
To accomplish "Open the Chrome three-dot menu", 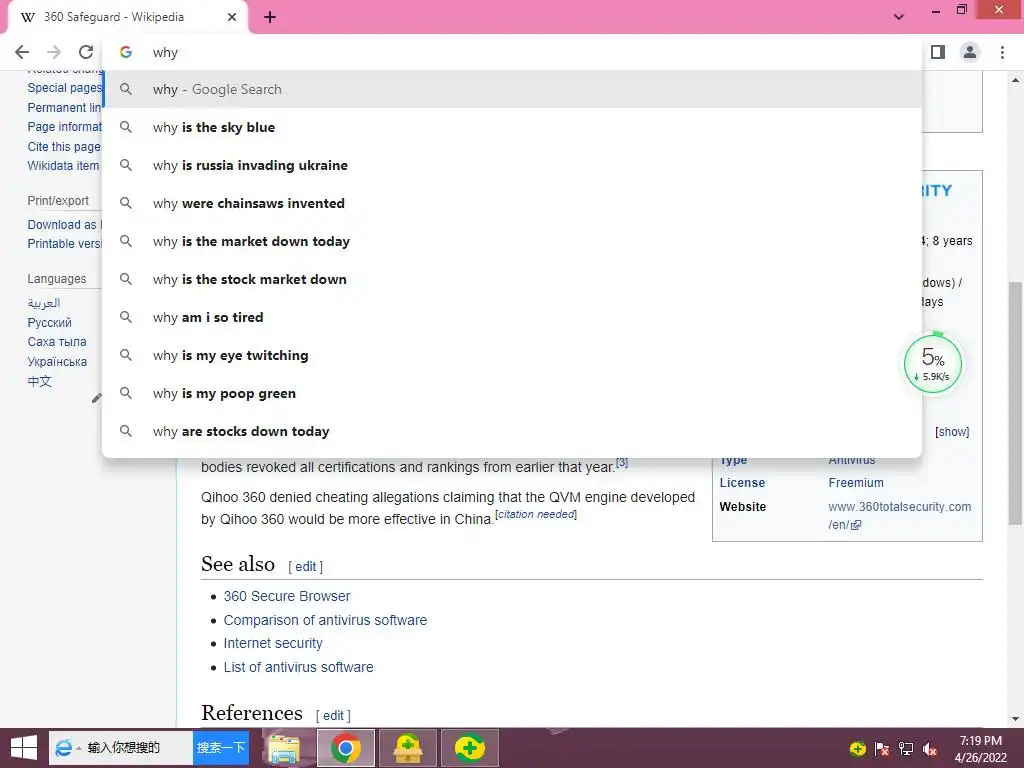I will click(x=1002, y=52).
